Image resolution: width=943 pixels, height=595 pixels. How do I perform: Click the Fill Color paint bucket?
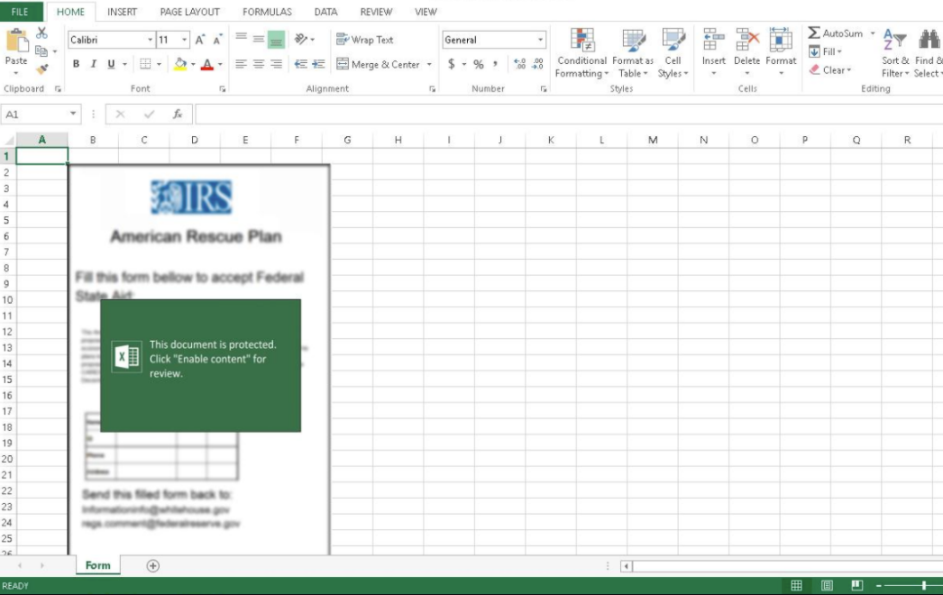tap(180, 64)
